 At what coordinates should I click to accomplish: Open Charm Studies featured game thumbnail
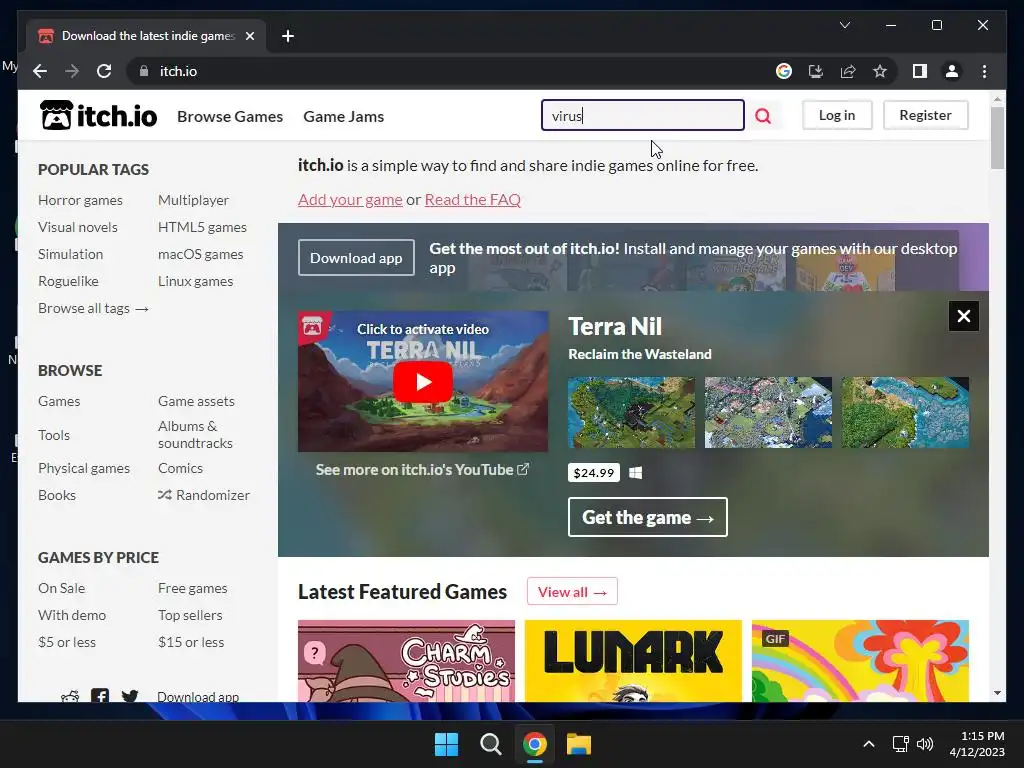(x=406, y=661)
